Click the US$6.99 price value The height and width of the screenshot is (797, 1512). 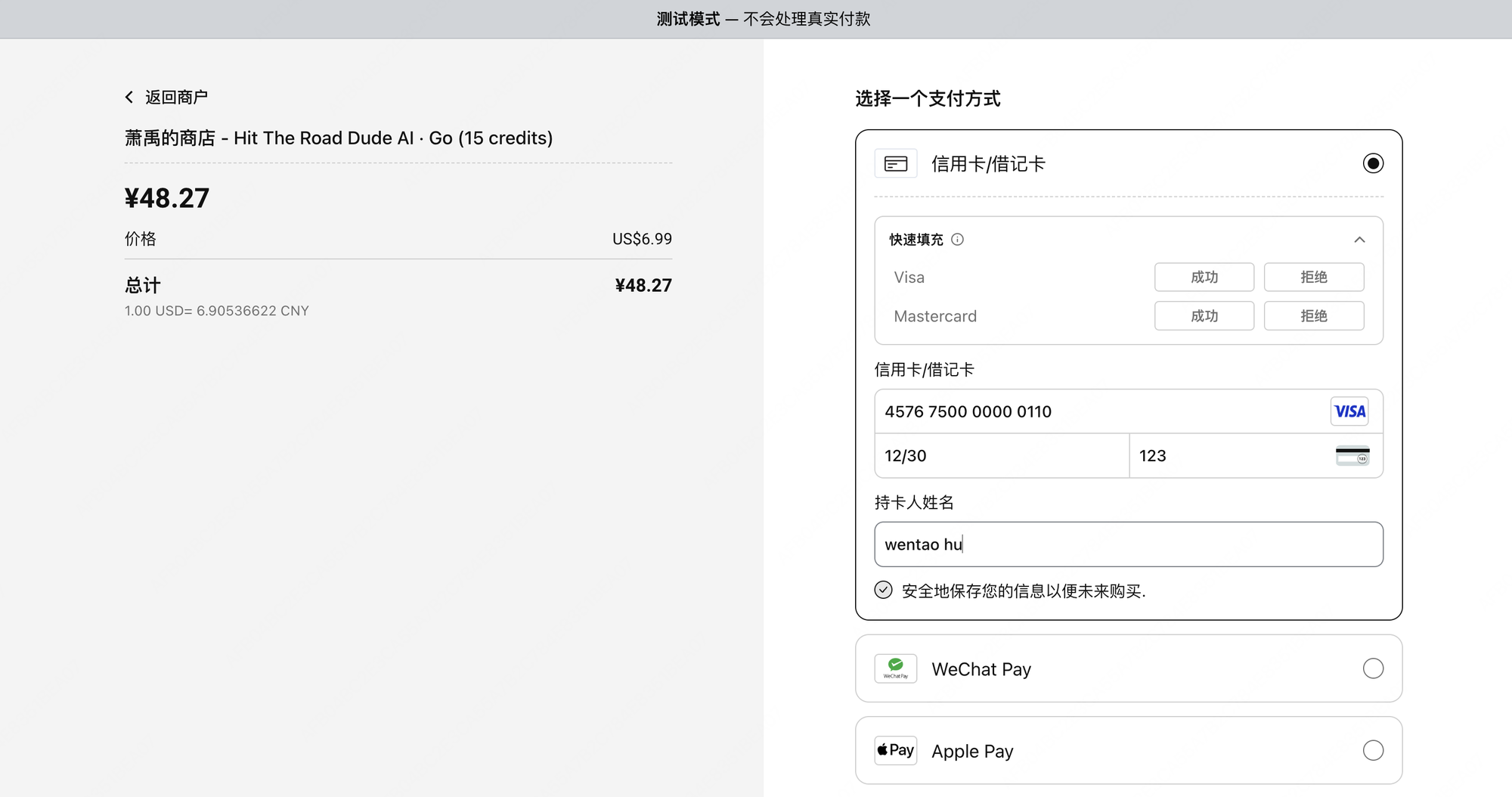tap(642, 239)
